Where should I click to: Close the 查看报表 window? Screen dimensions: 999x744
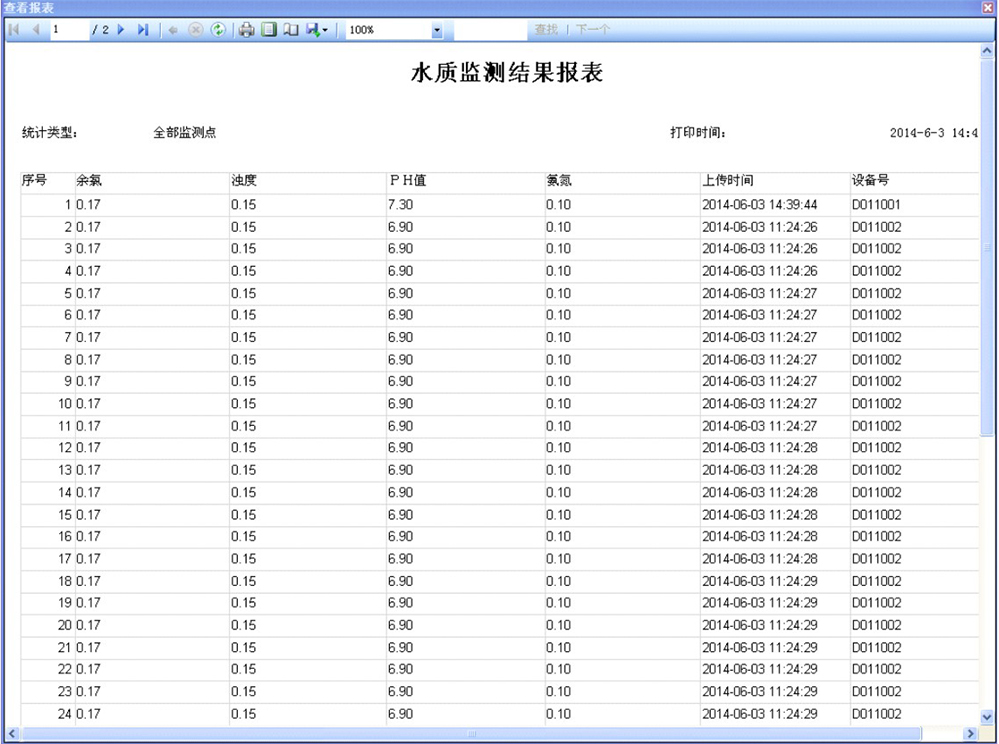pyautogui.click(x=988, y=8)
